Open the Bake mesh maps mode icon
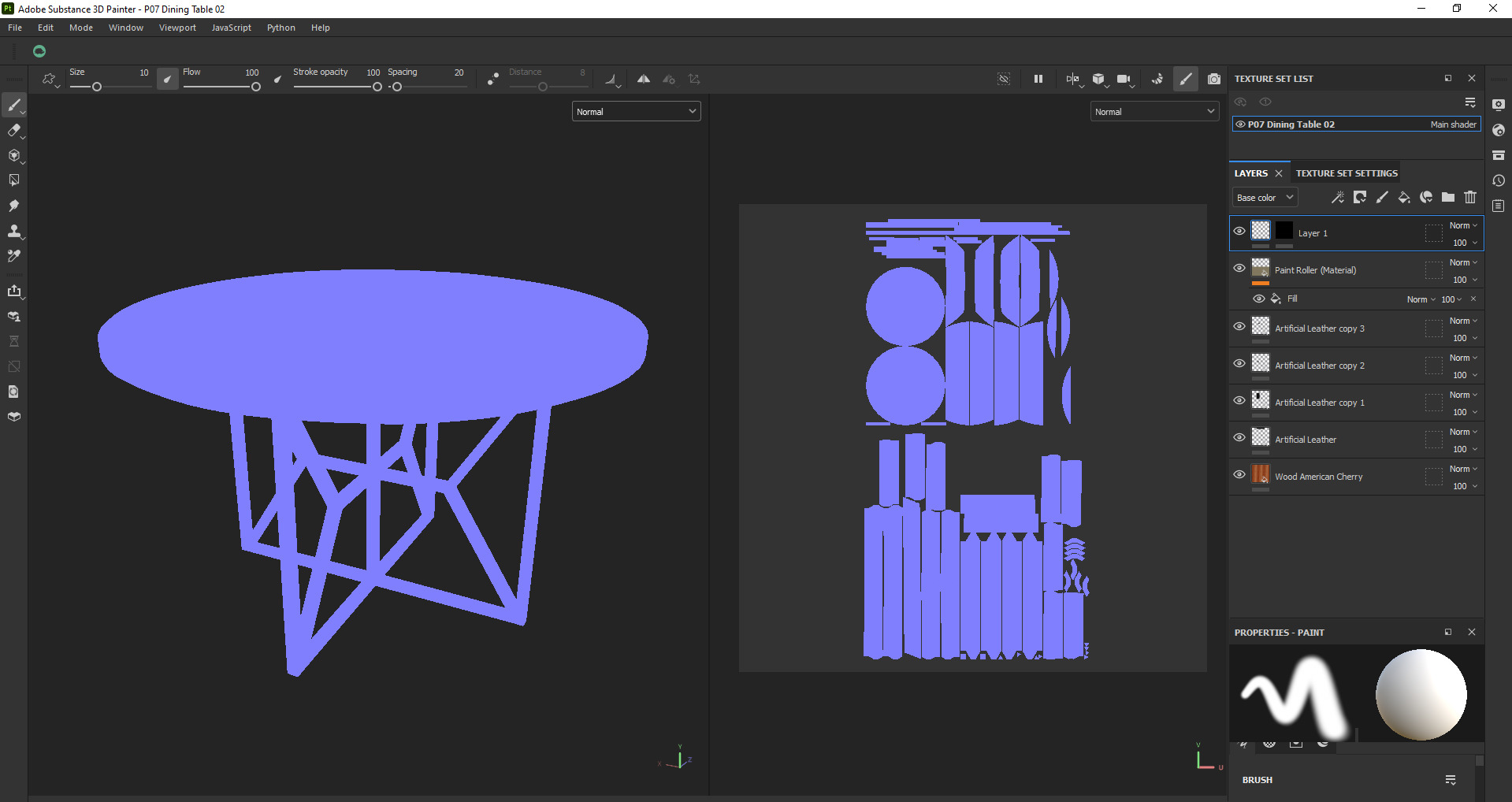The image size is (1512, 802). tap(14, 316)
